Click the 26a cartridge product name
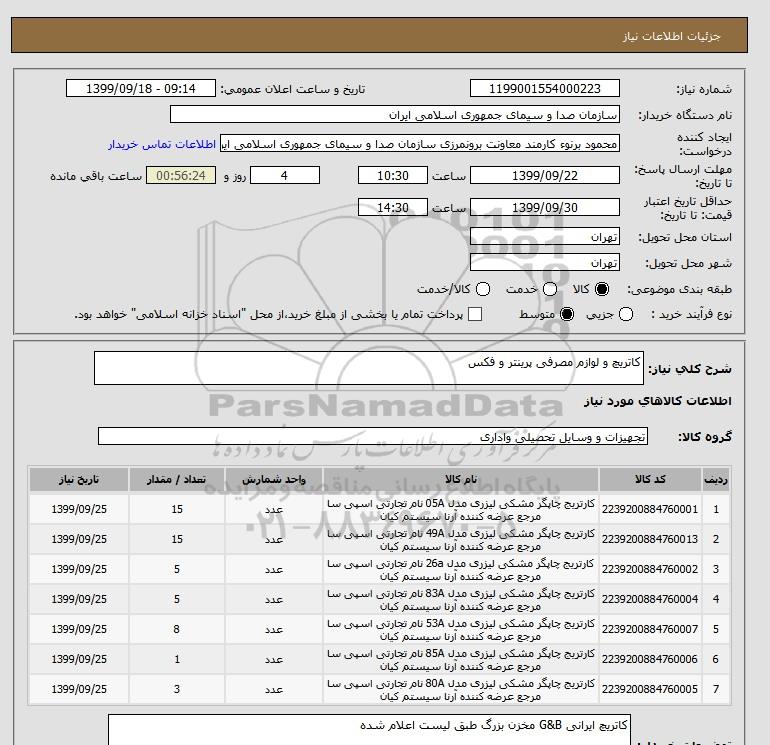 461,570
